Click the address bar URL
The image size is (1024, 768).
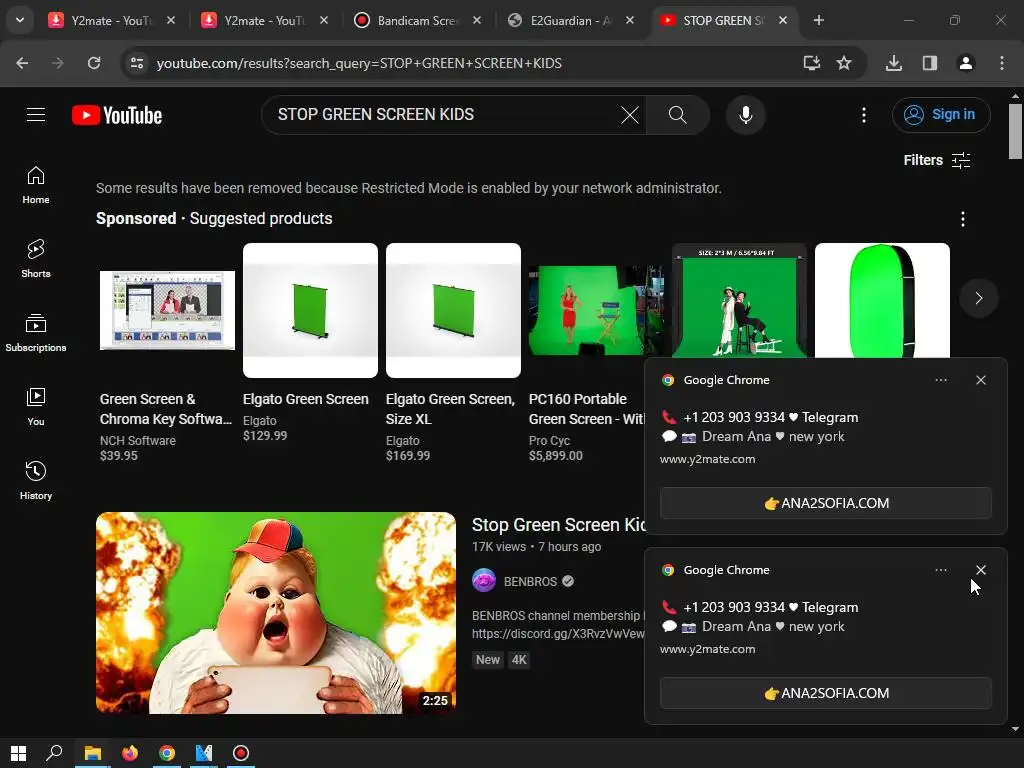tap(359, 63)
